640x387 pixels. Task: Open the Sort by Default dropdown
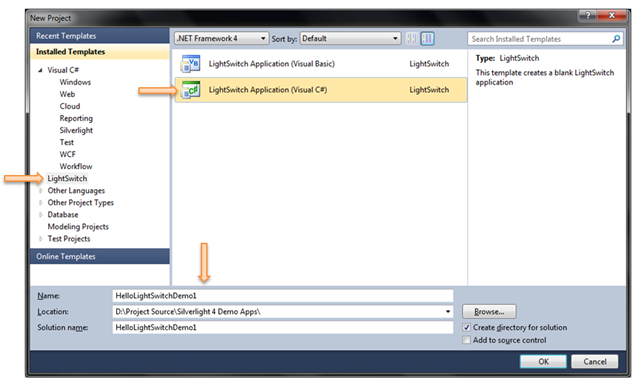350,38
